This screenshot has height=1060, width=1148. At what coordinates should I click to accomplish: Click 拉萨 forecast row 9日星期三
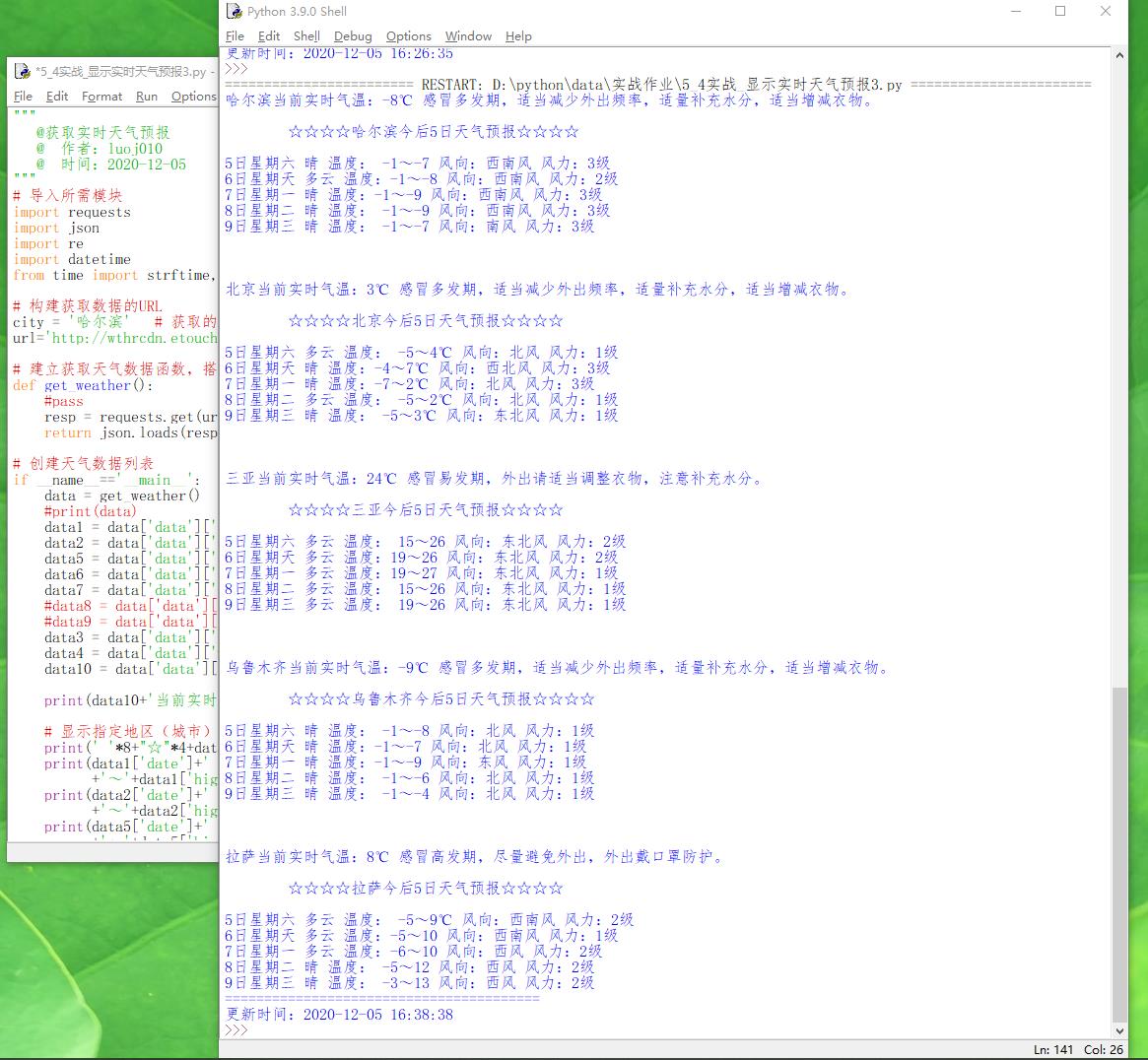[x=409, y=983]
